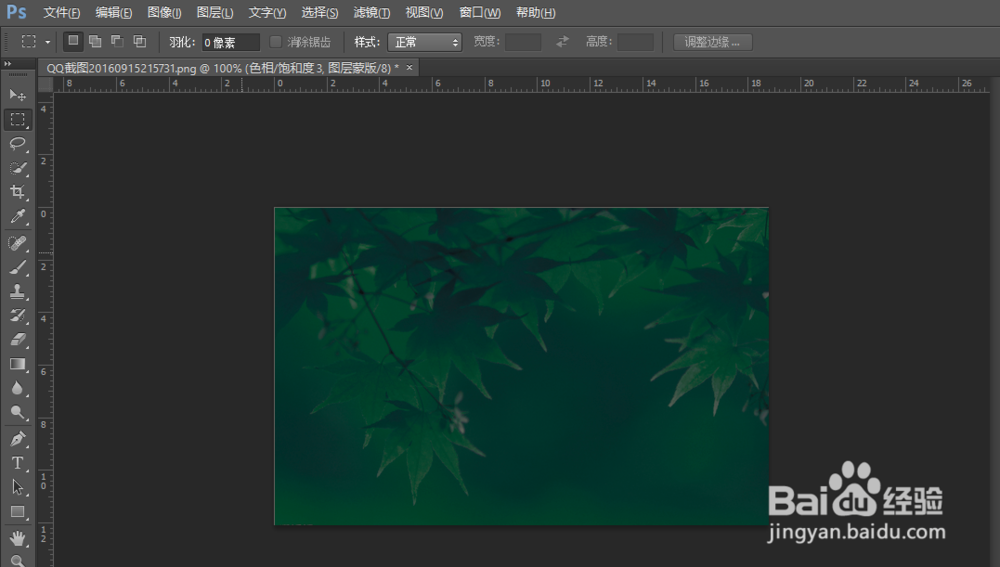This screenshot has height=567, width=1000.
Task: Choose Intersect with selection mode
Action: [x=140, y=41]
